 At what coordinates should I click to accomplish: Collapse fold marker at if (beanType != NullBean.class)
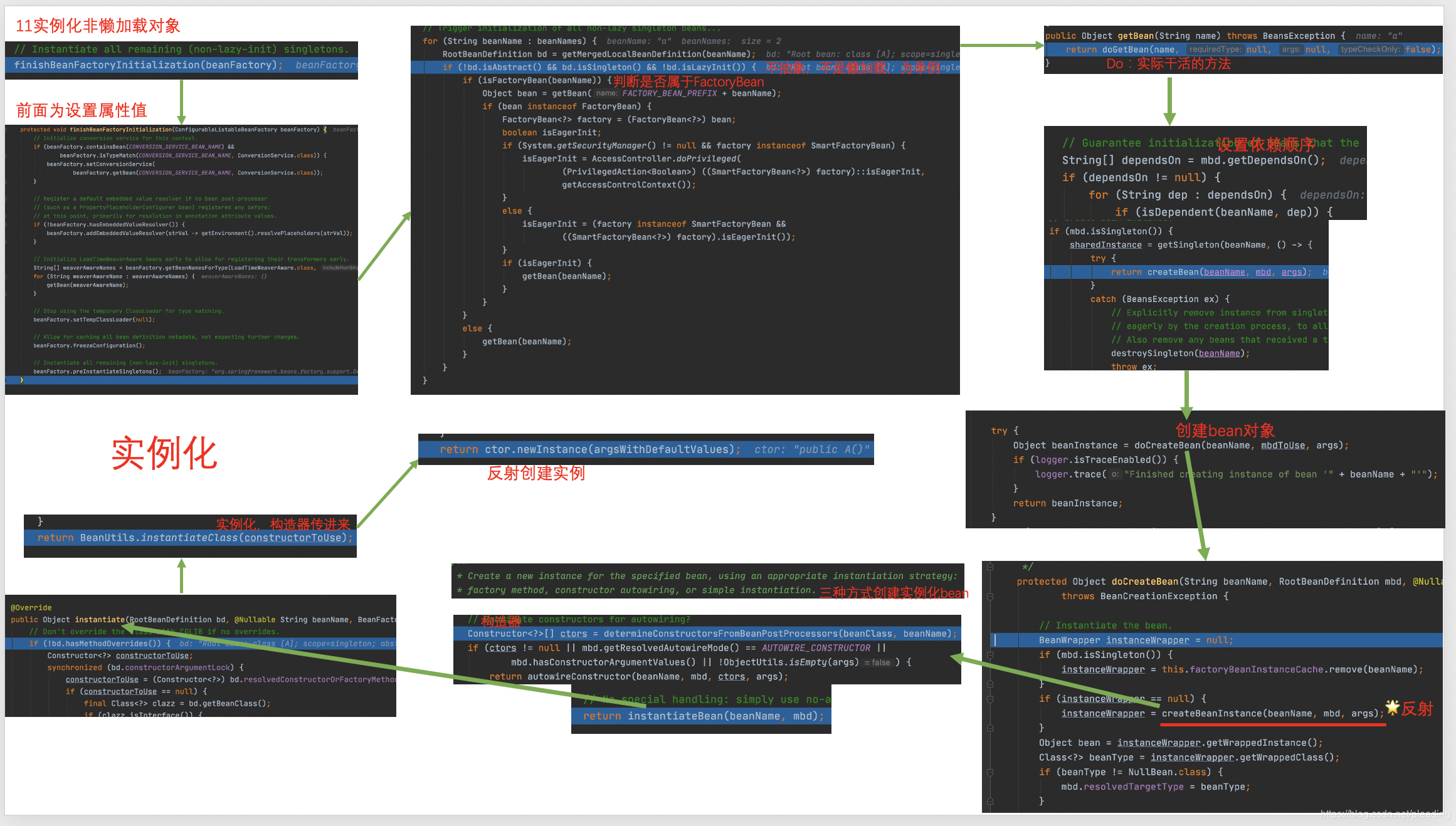pyautogui.click(x=990, y=772)
